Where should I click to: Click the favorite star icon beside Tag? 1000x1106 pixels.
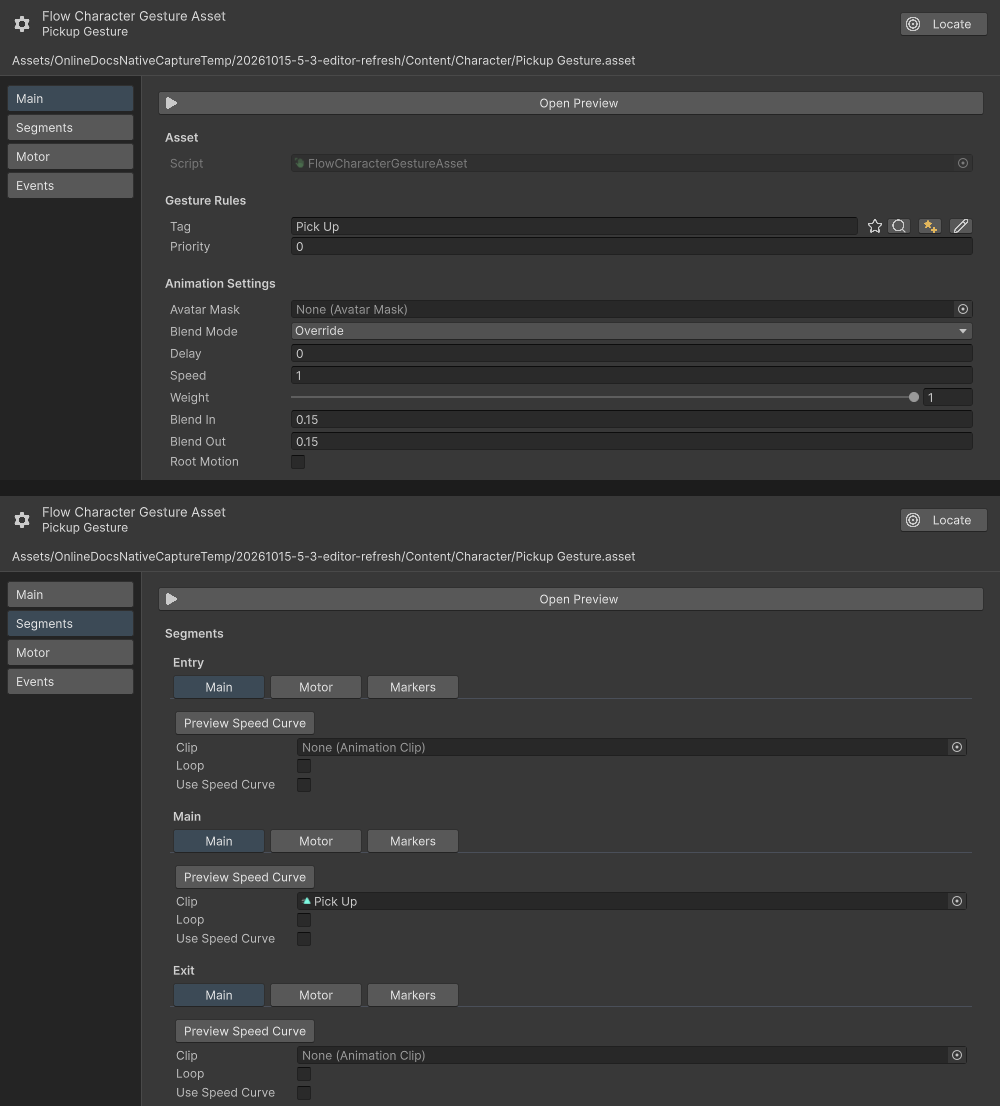874,226
